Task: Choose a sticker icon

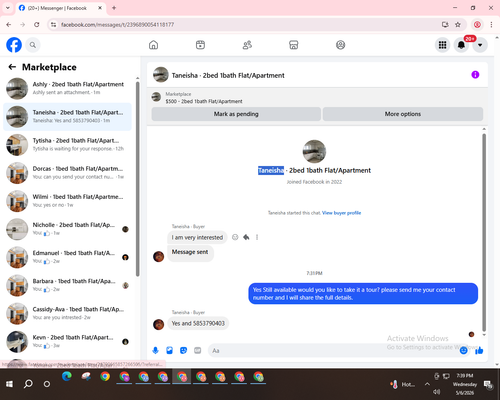Action: [x=183, y=350]
